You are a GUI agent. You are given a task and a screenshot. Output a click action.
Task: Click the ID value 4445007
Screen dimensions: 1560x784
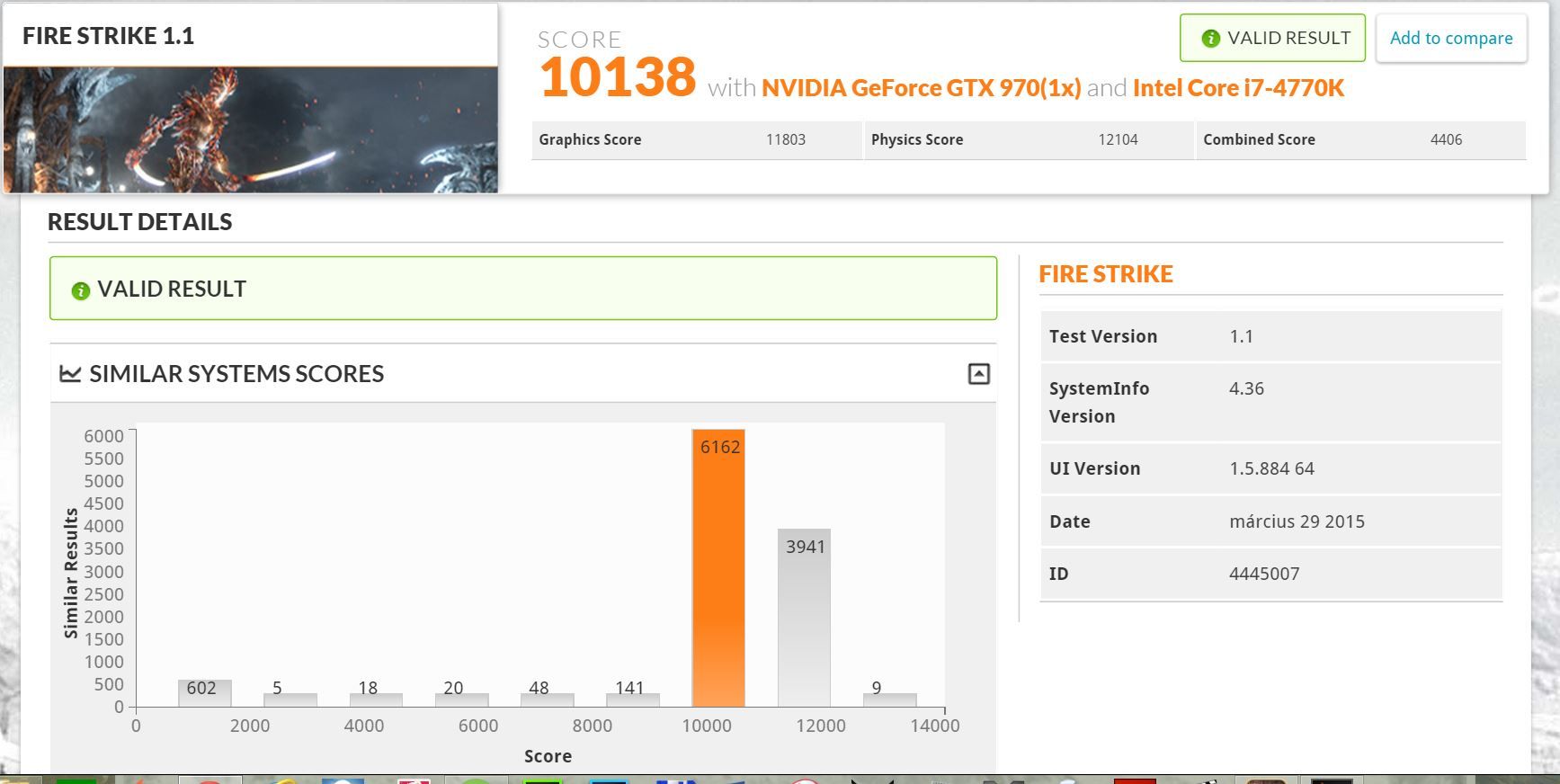pyautogui.click(x=1264, y=574)
